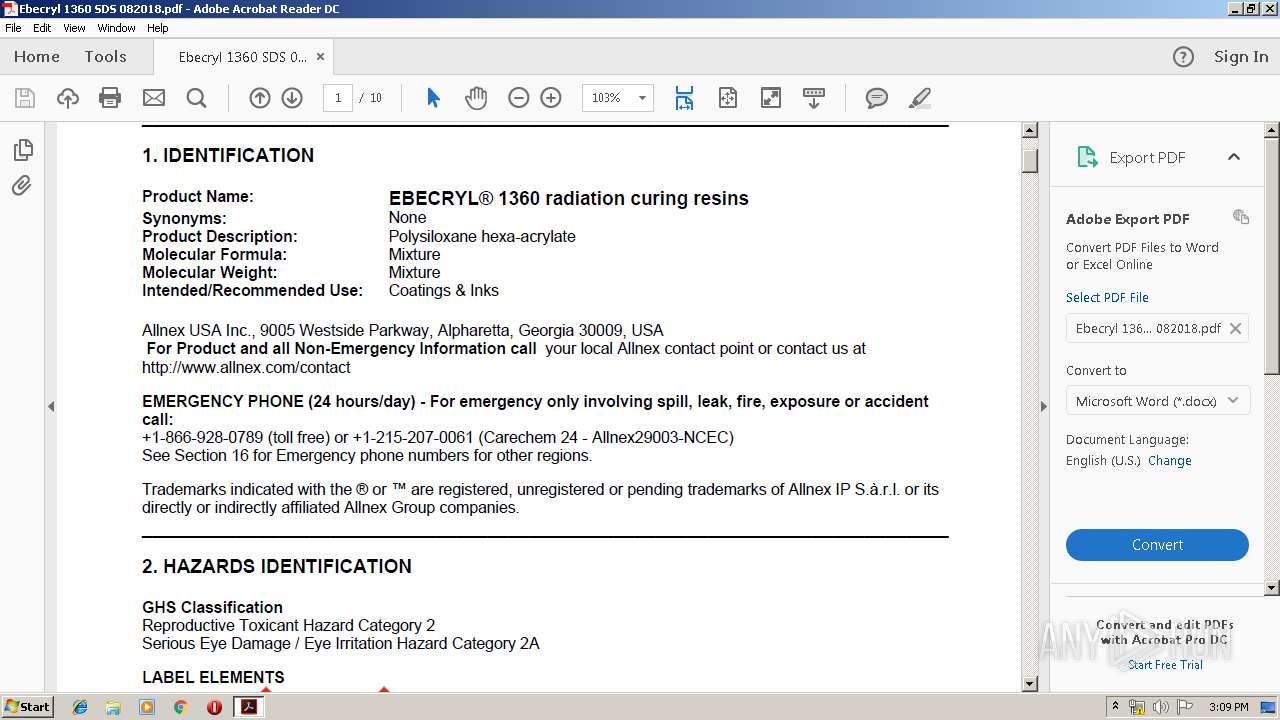Print the document with printer icon
This screenshot has height=720, width=1280.
(110, 98)
